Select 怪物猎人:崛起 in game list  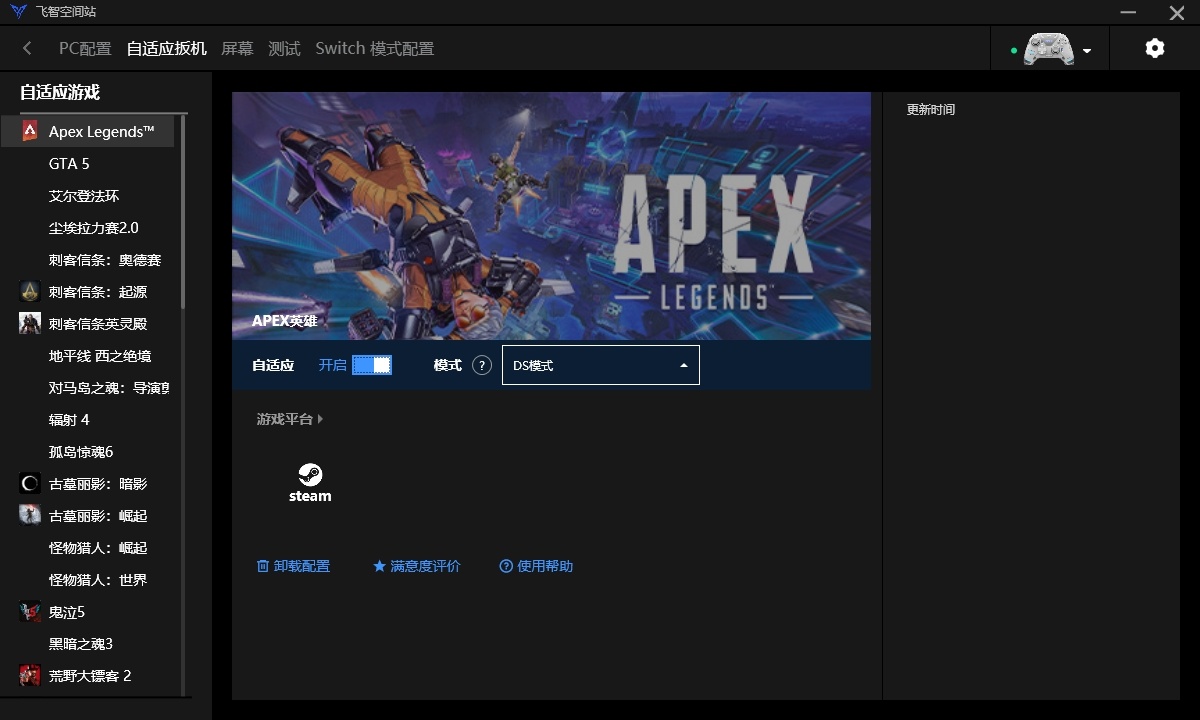point(87,547)
